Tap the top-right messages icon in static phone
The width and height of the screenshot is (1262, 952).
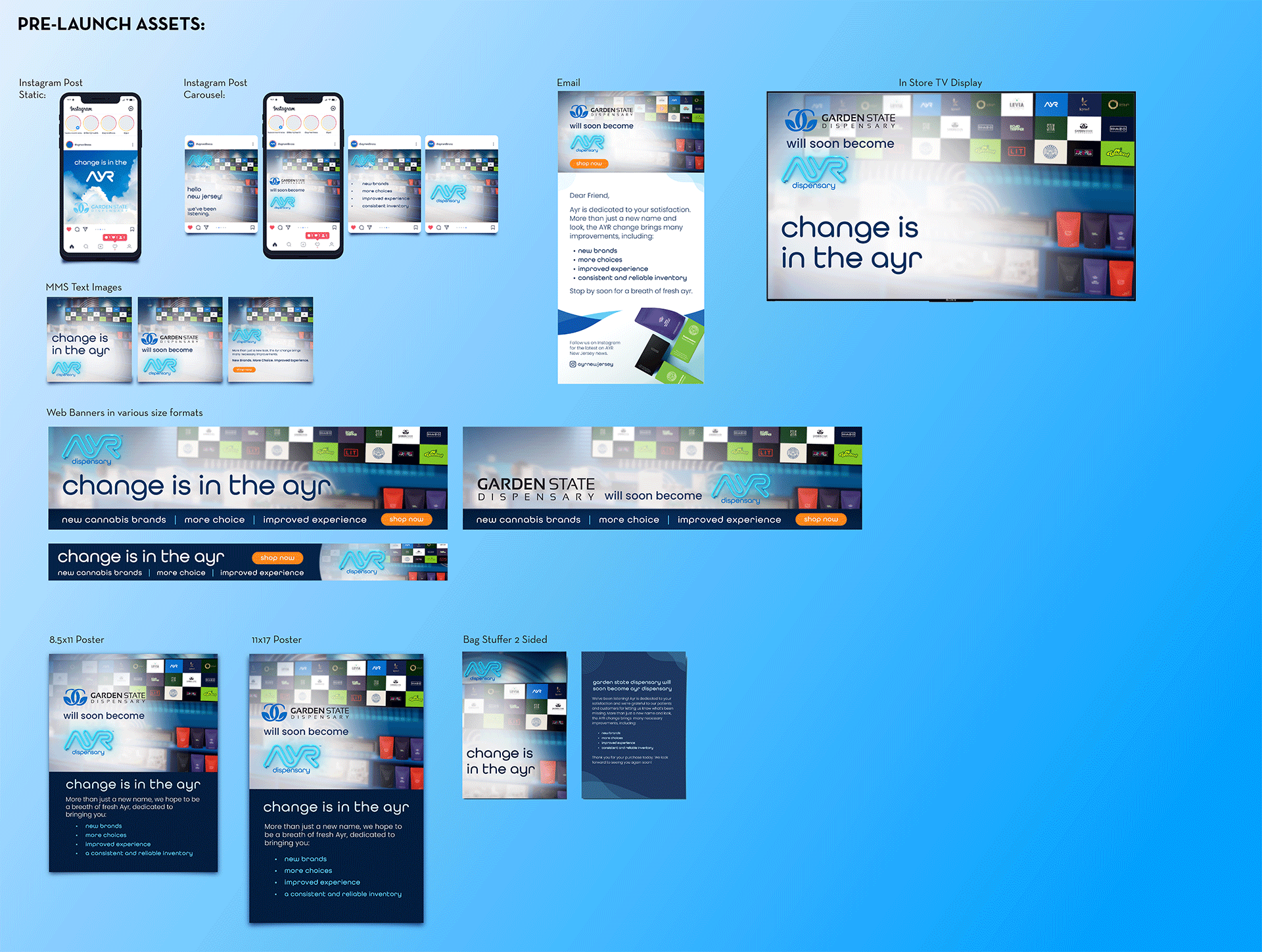pyautogui.click(x=131, y=108)
